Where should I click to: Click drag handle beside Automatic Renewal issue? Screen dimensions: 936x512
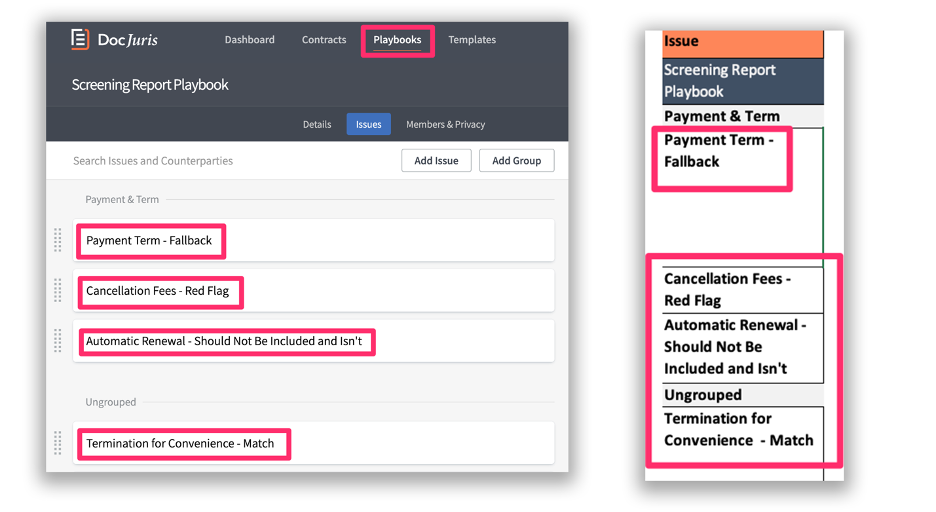(x=58, y=341)
